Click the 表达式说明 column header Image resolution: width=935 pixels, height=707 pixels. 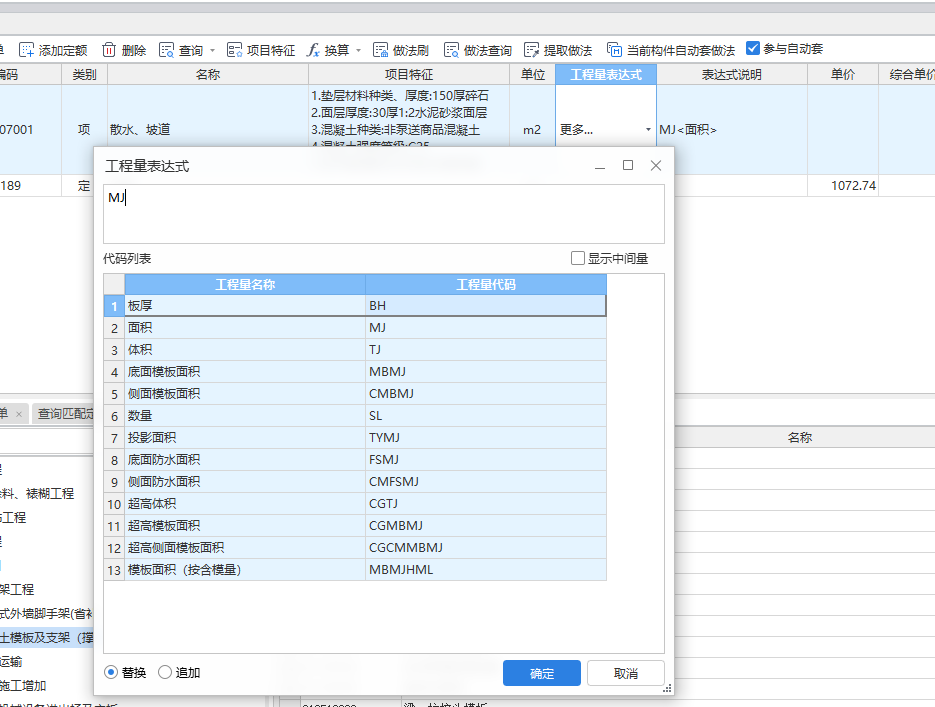pos(732,75)
